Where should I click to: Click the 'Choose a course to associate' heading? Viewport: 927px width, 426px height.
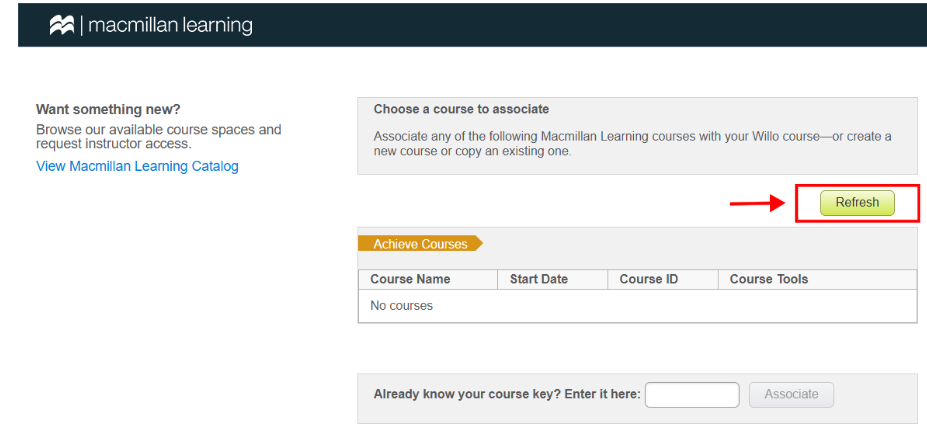coord(461,109)
